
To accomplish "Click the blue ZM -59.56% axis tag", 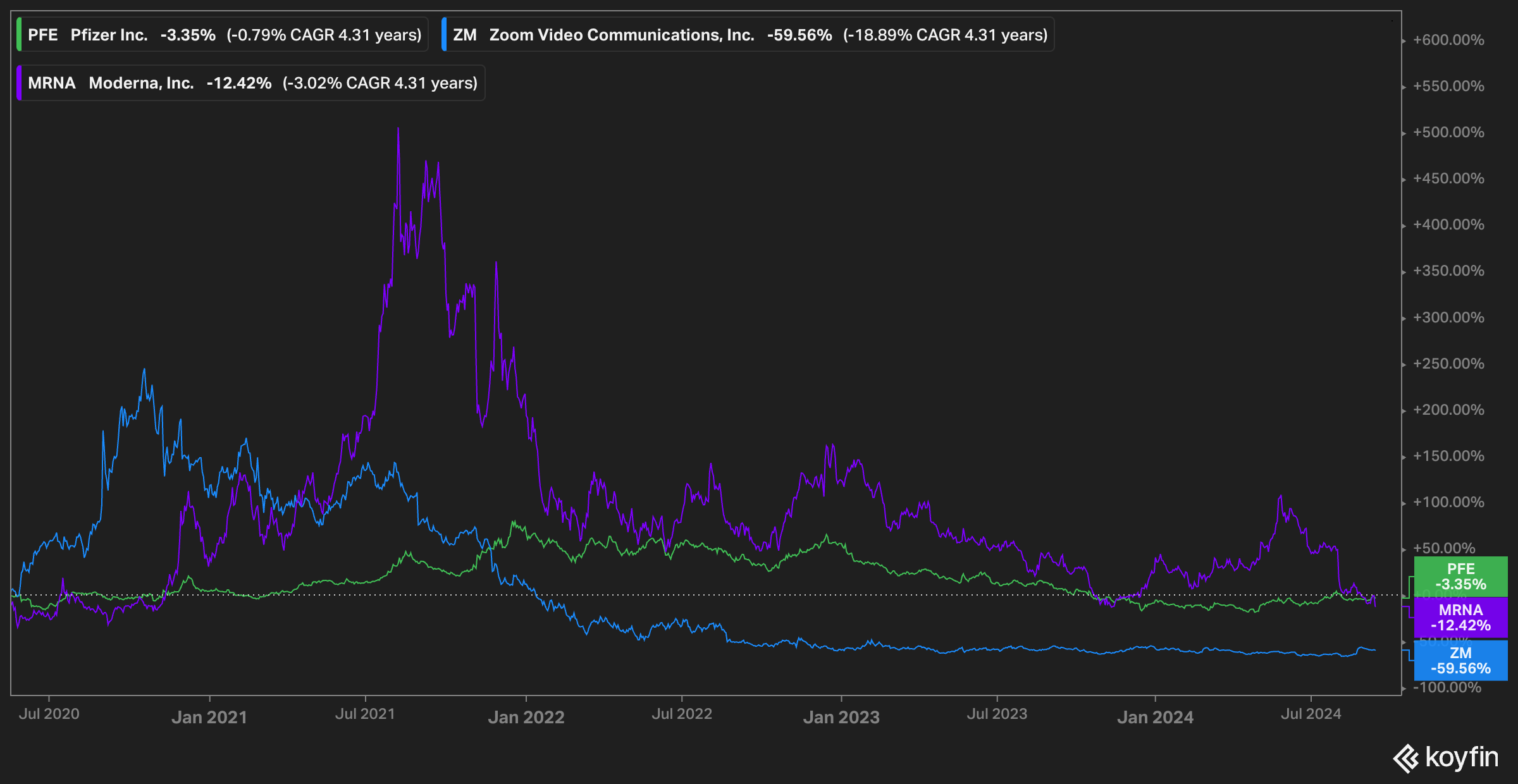I will tap(1460, 661).
